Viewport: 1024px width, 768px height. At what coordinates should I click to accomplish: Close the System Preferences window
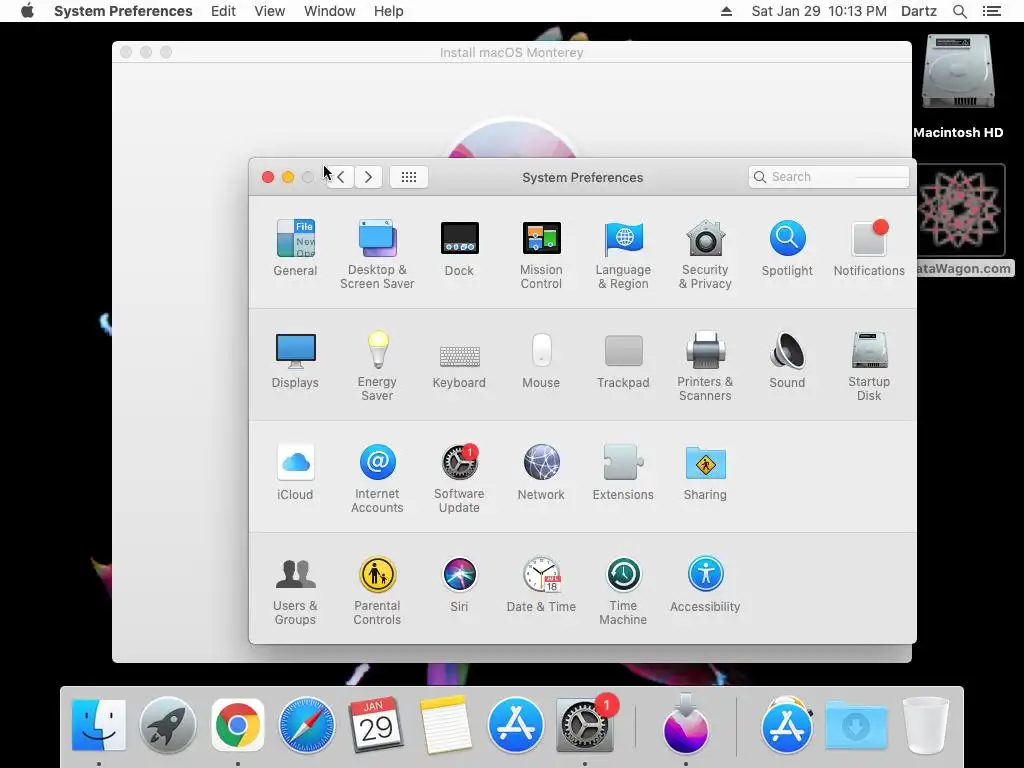[268, 177]
